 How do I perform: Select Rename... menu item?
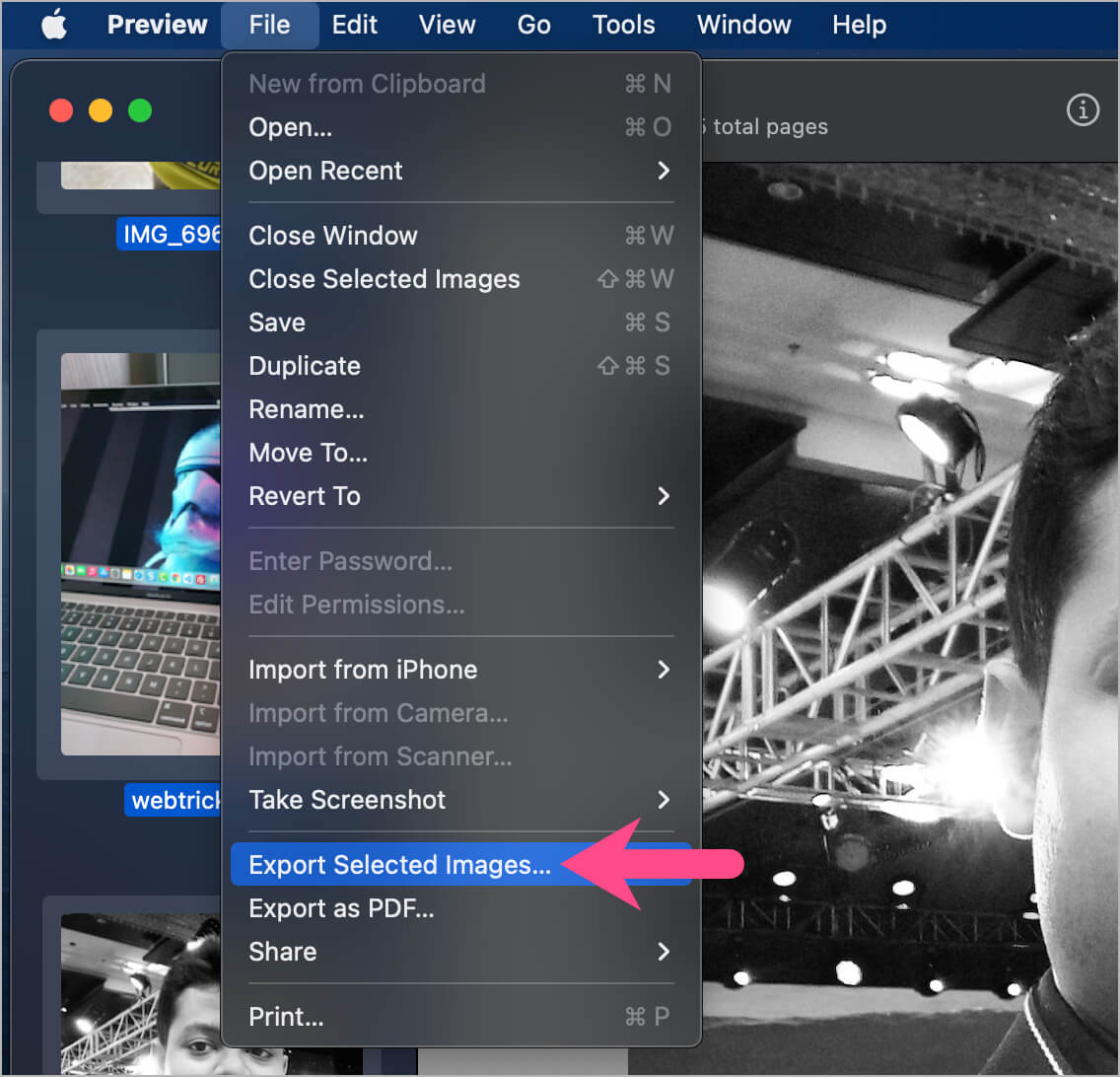(x=460, y=409)
